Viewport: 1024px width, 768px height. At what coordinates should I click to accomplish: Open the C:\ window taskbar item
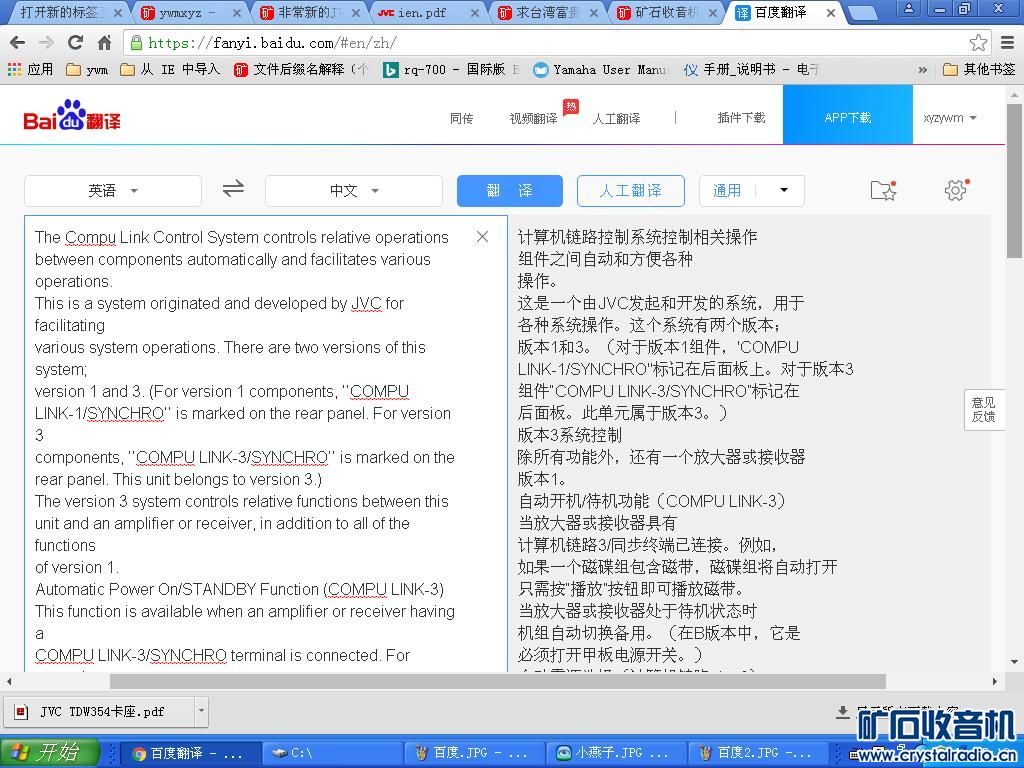pos(331,754)
